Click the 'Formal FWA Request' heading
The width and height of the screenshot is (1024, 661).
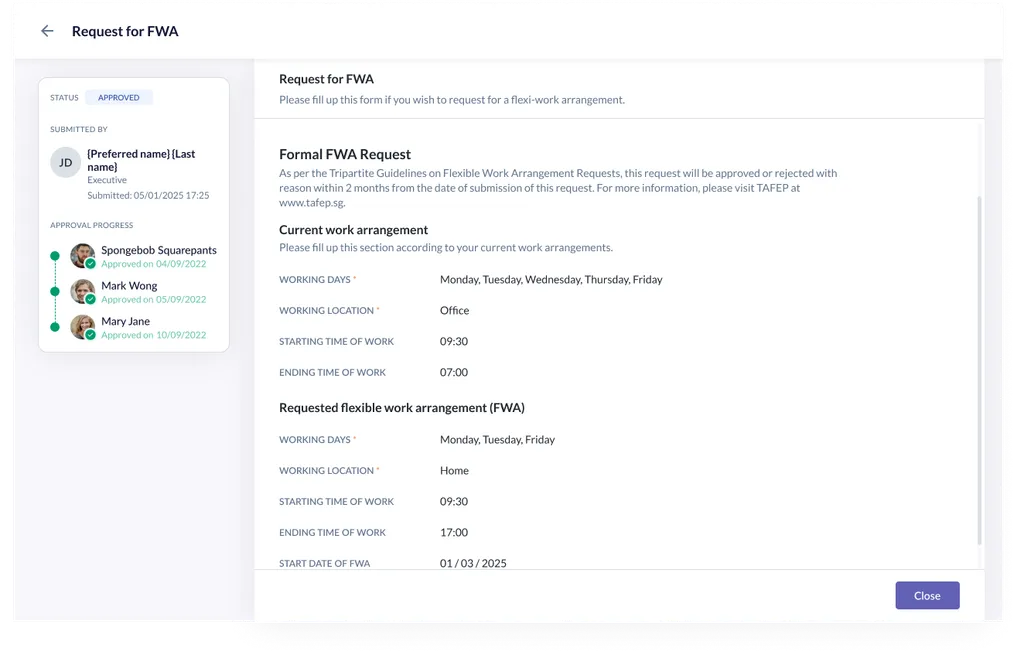[x=345, y=154]
